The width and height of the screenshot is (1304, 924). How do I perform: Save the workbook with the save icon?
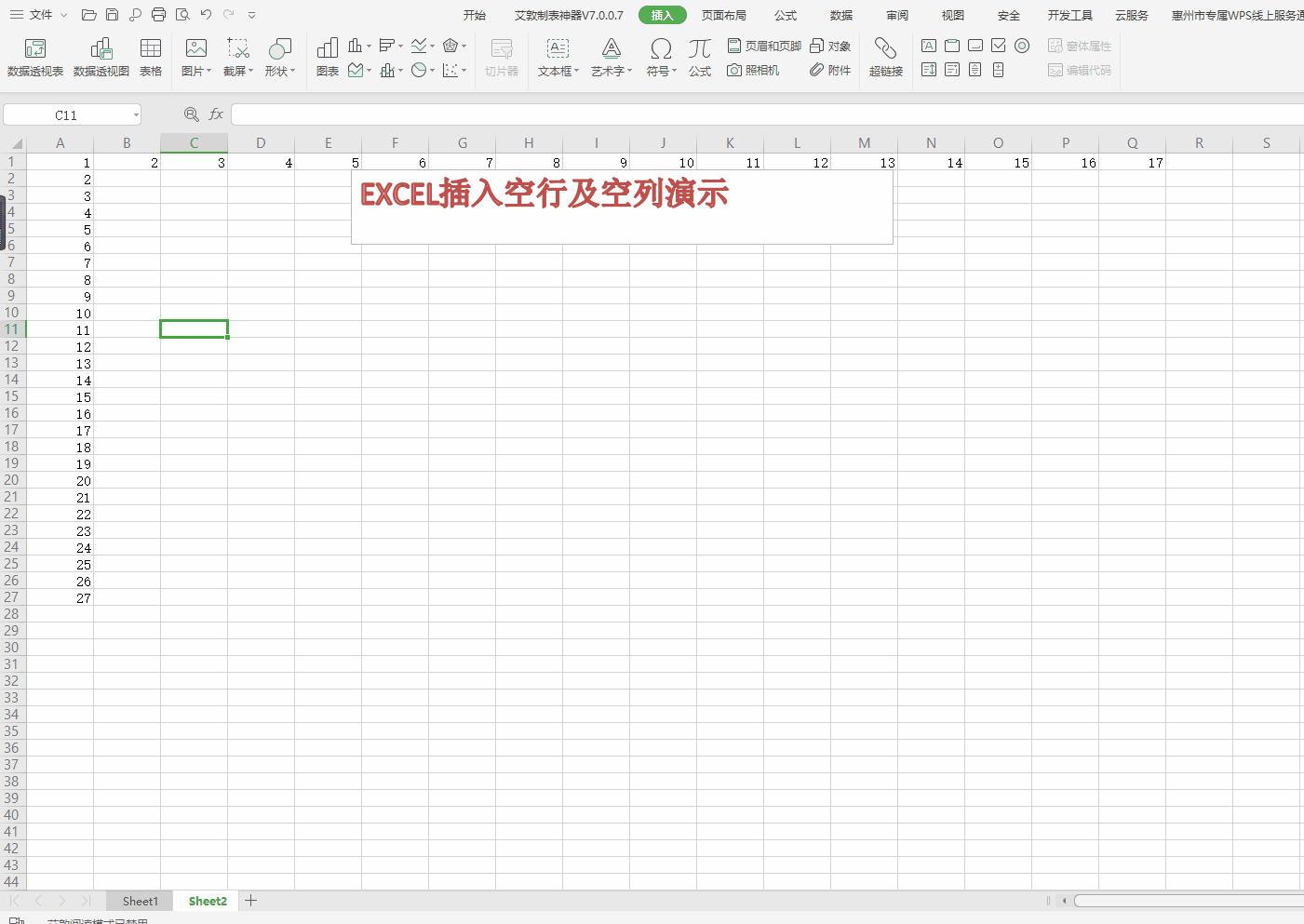[113, 15]
